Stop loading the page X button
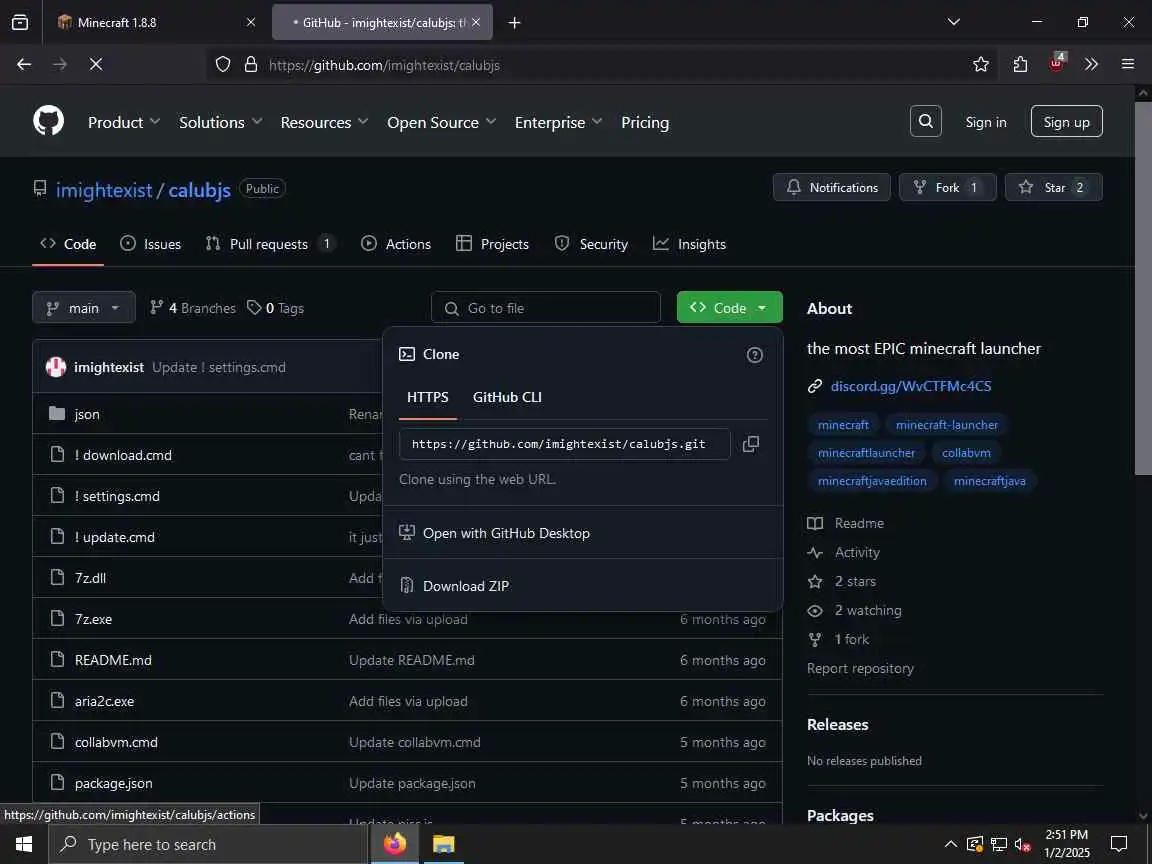 [96, 65]
